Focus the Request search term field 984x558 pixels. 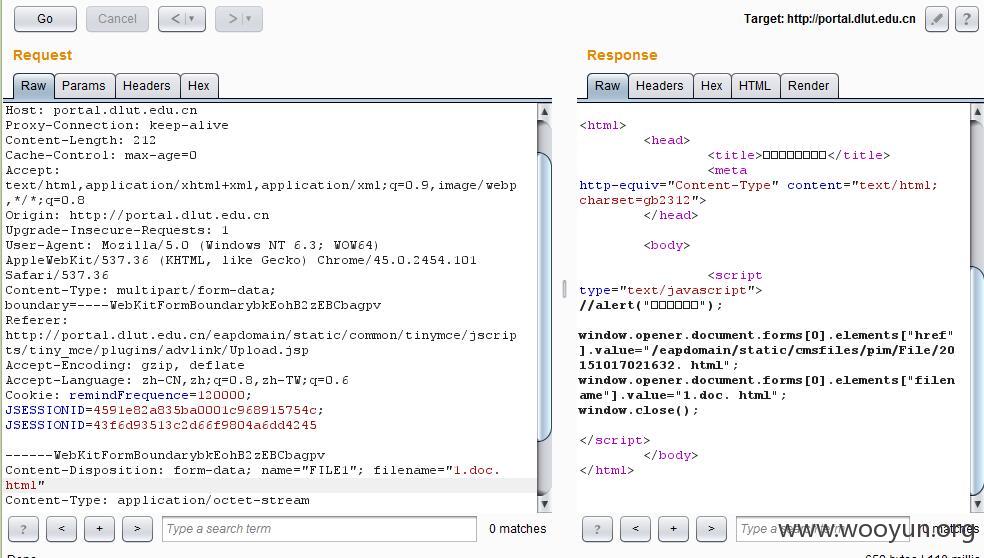coord(319,529)
